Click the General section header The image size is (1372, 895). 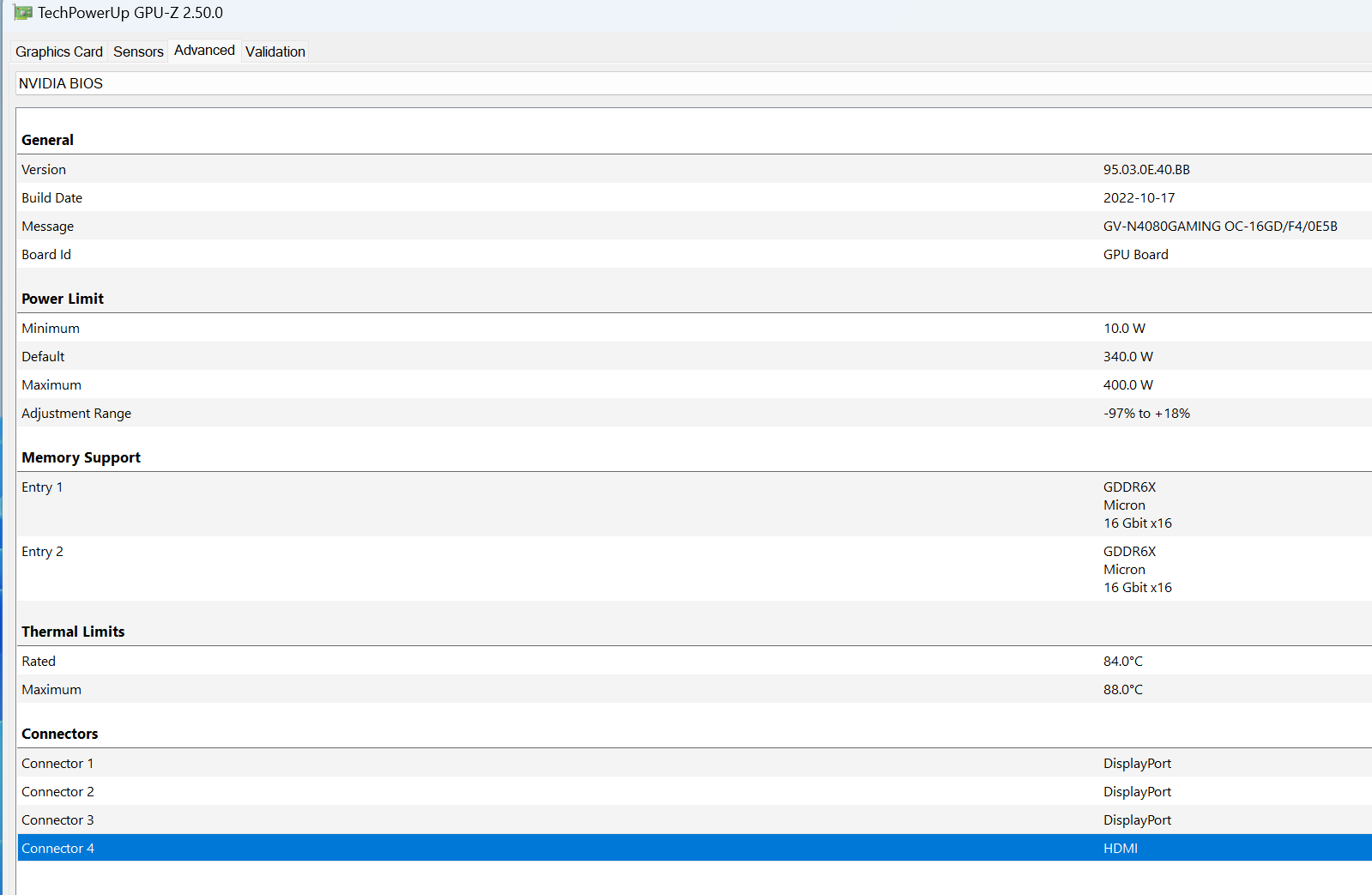[x=48, y=140]
